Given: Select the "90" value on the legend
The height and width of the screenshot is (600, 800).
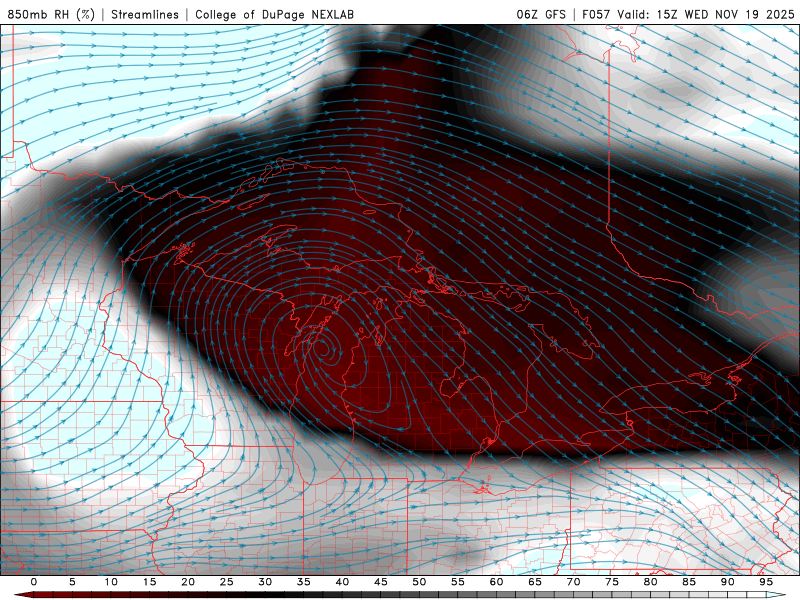Looking at the screenshot, I should [x=727, y=582].
